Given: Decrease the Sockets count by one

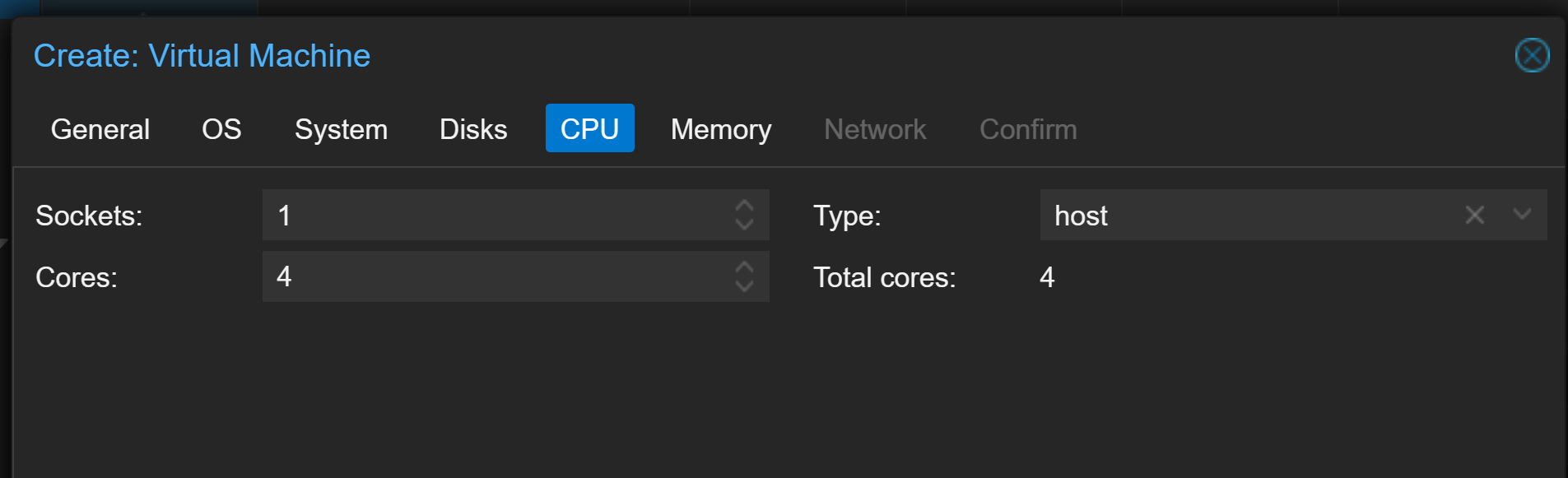Looking at the screenshot, I should 744,225.
